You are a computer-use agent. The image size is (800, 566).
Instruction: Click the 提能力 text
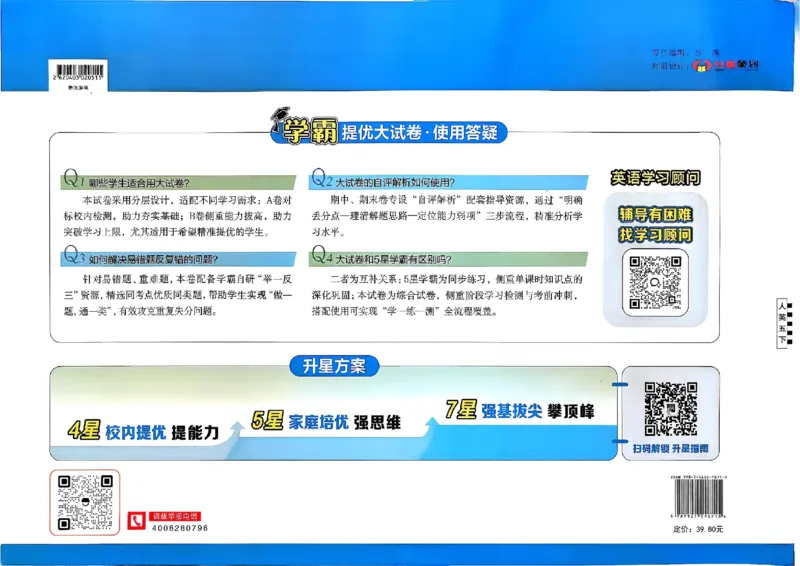point(195,433)
